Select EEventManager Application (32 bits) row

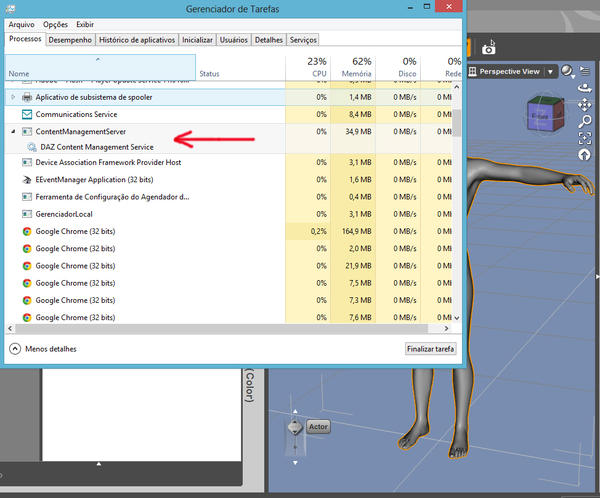(228, 180)
